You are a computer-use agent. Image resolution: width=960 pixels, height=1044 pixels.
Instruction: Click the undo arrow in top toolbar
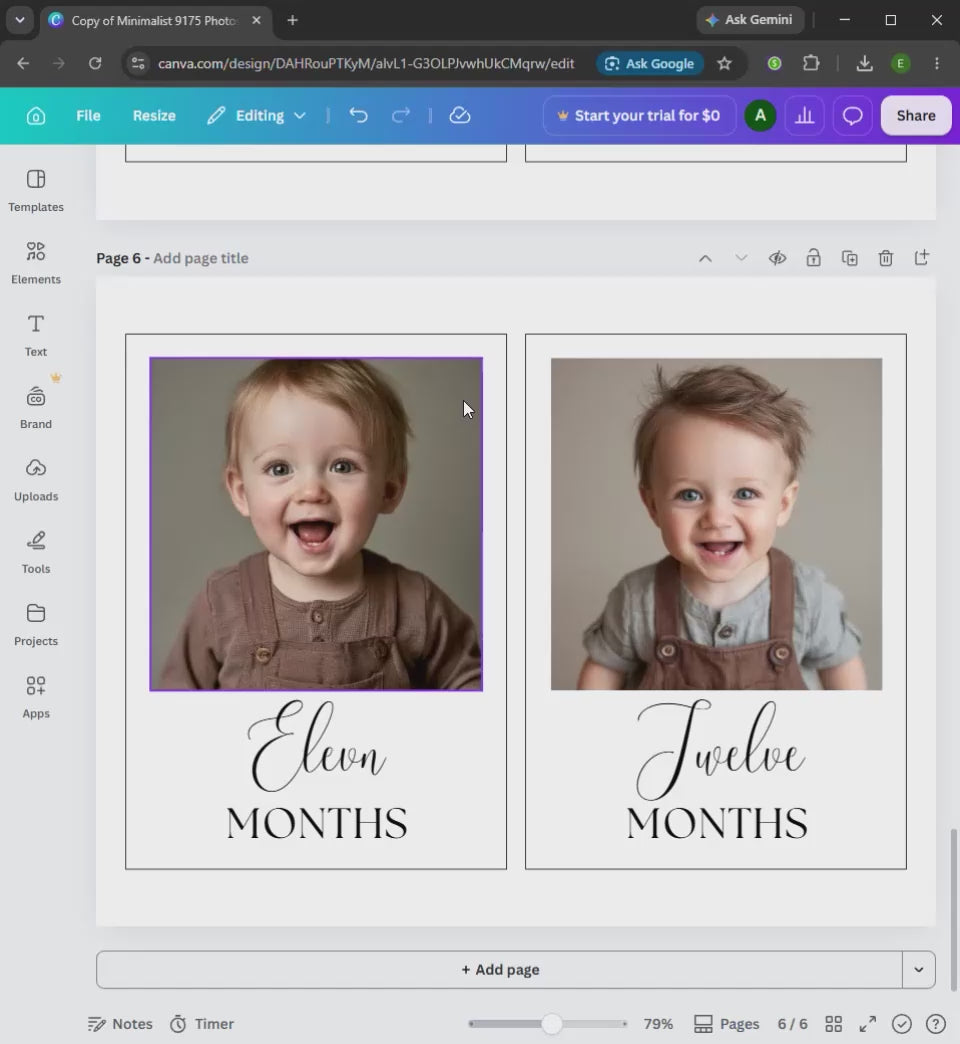point(358,115)
